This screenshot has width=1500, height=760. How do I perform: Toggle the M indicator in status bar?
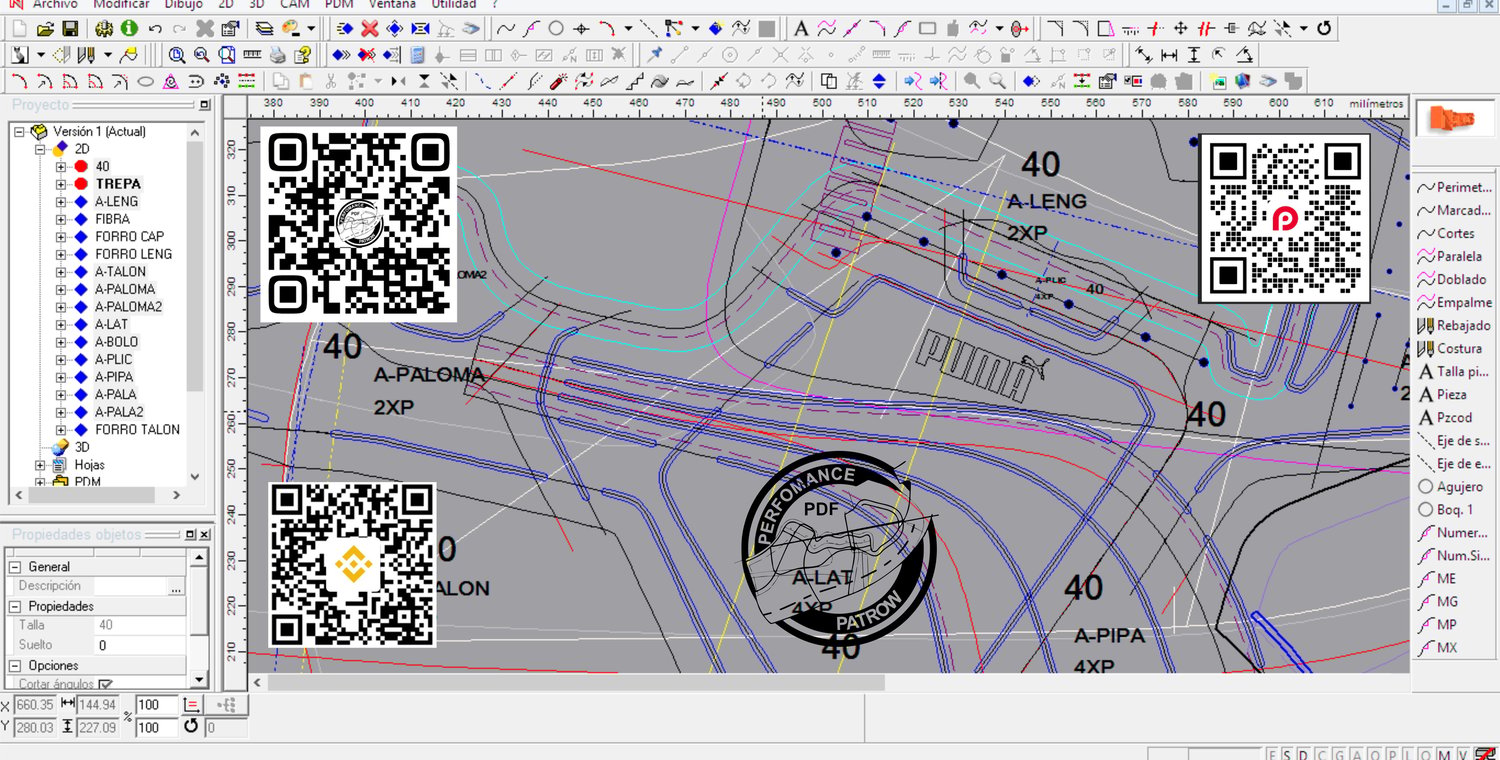pyautogui.click(x=1445, y=754)
